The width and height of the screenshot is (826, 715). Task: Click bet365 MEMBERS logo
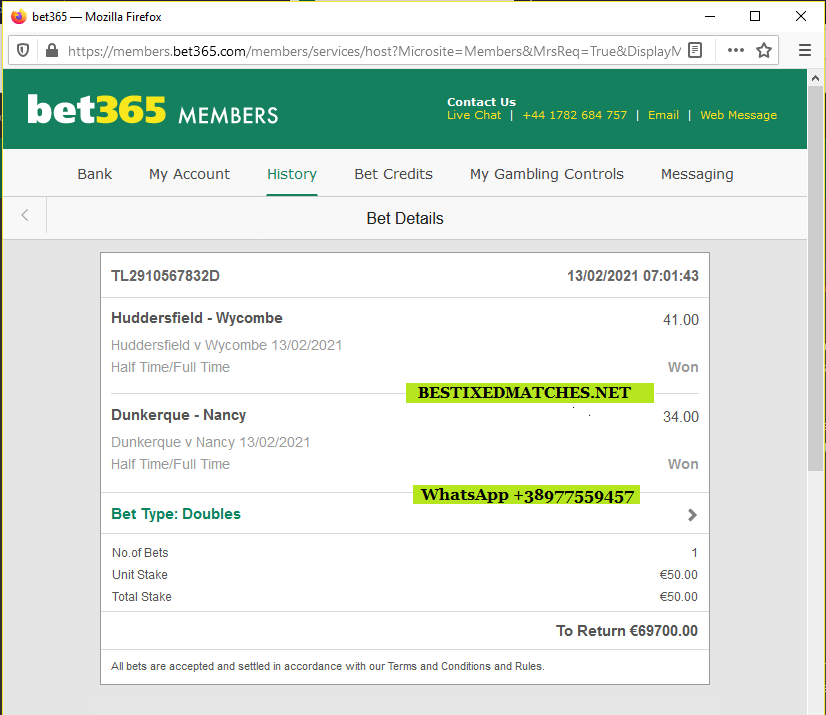pos(153,110)
